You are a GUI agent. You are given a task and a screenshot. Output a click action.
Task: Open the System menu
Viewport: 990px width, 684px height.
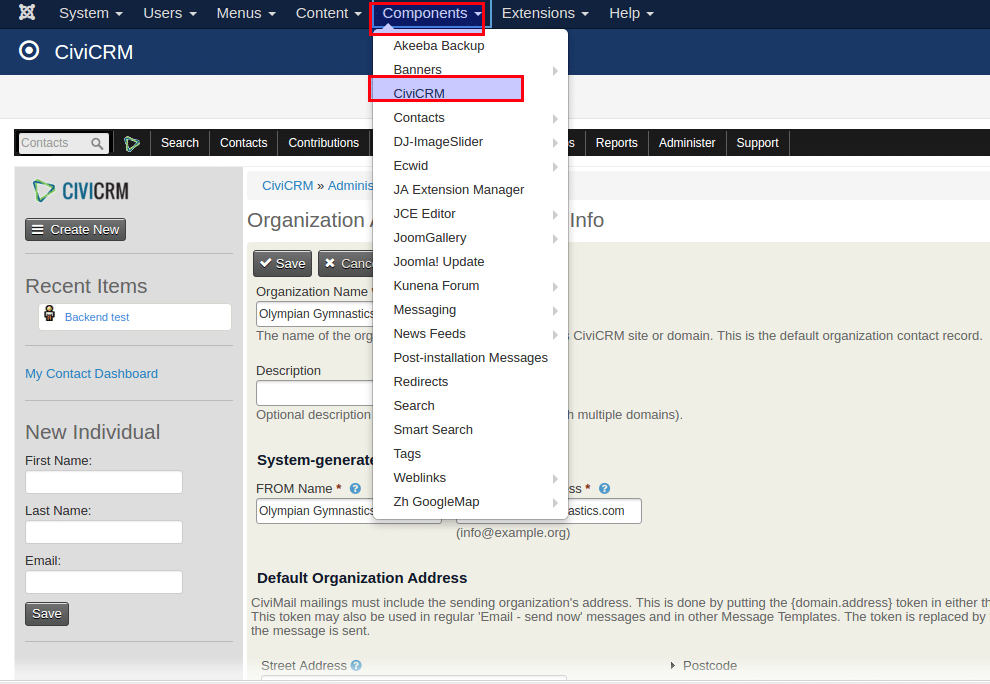pos(90,13)
